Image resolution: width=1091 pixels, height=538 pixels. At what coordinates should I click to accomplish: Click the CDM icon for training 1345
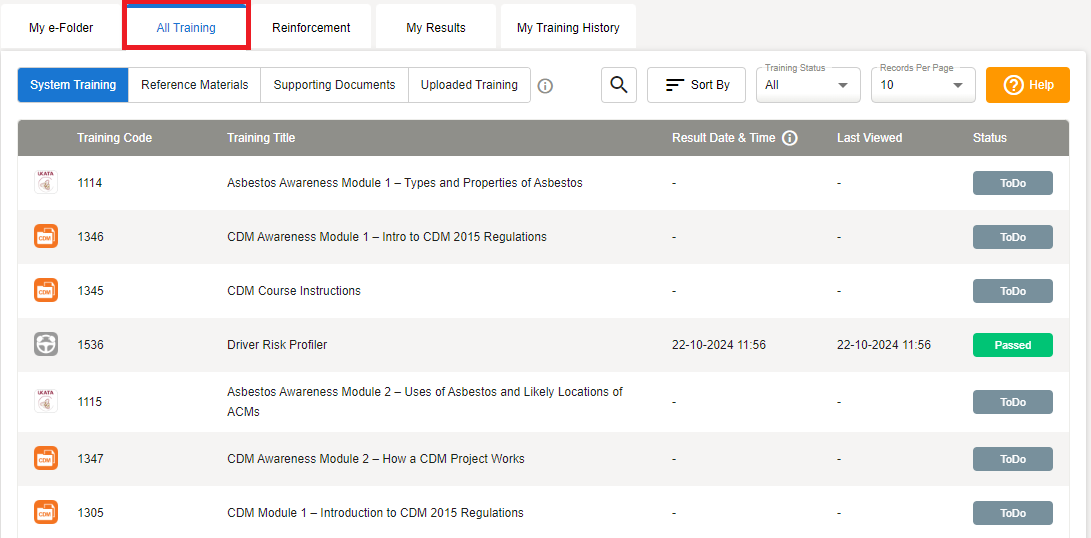46,291
